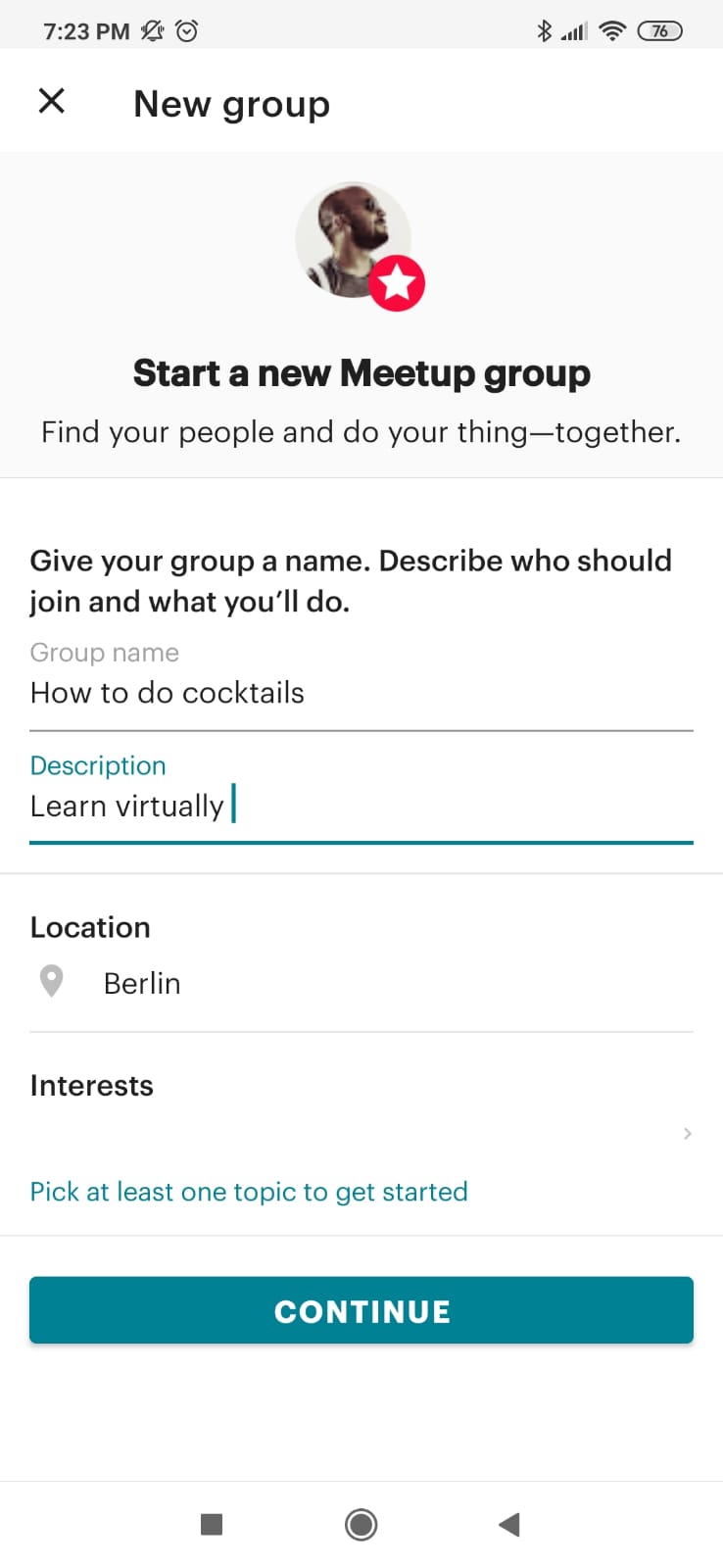This screenshot has height=1568, width=723.
Task: Tap the Wi-Fi status icon
Action: [612, 31]
